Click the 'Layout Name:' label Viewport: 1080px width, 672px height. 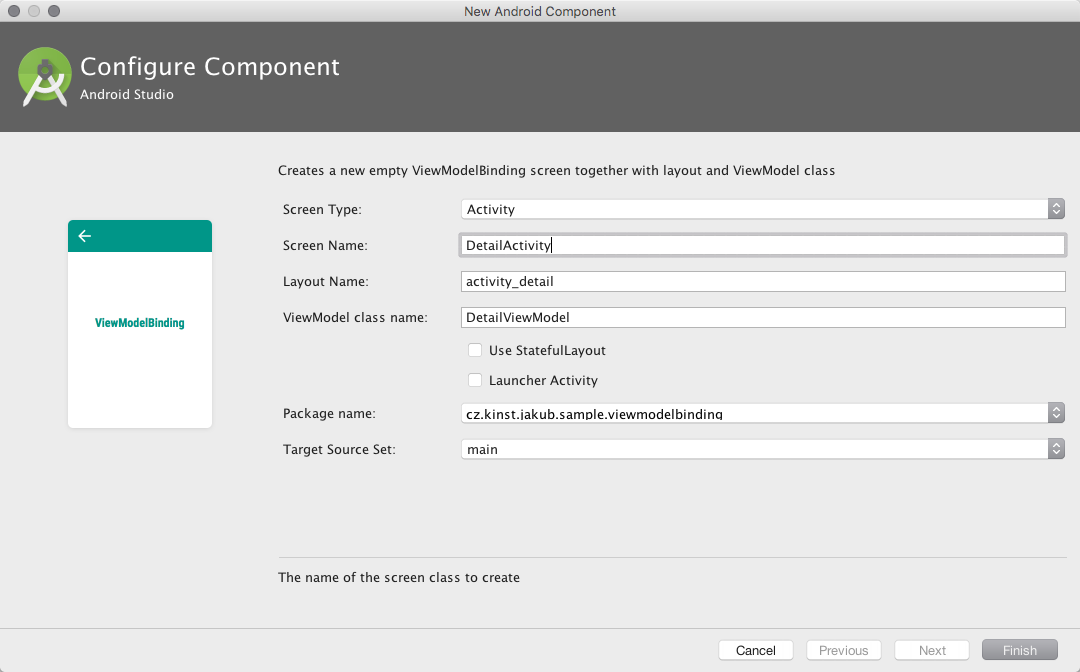[x=326, y=282]
